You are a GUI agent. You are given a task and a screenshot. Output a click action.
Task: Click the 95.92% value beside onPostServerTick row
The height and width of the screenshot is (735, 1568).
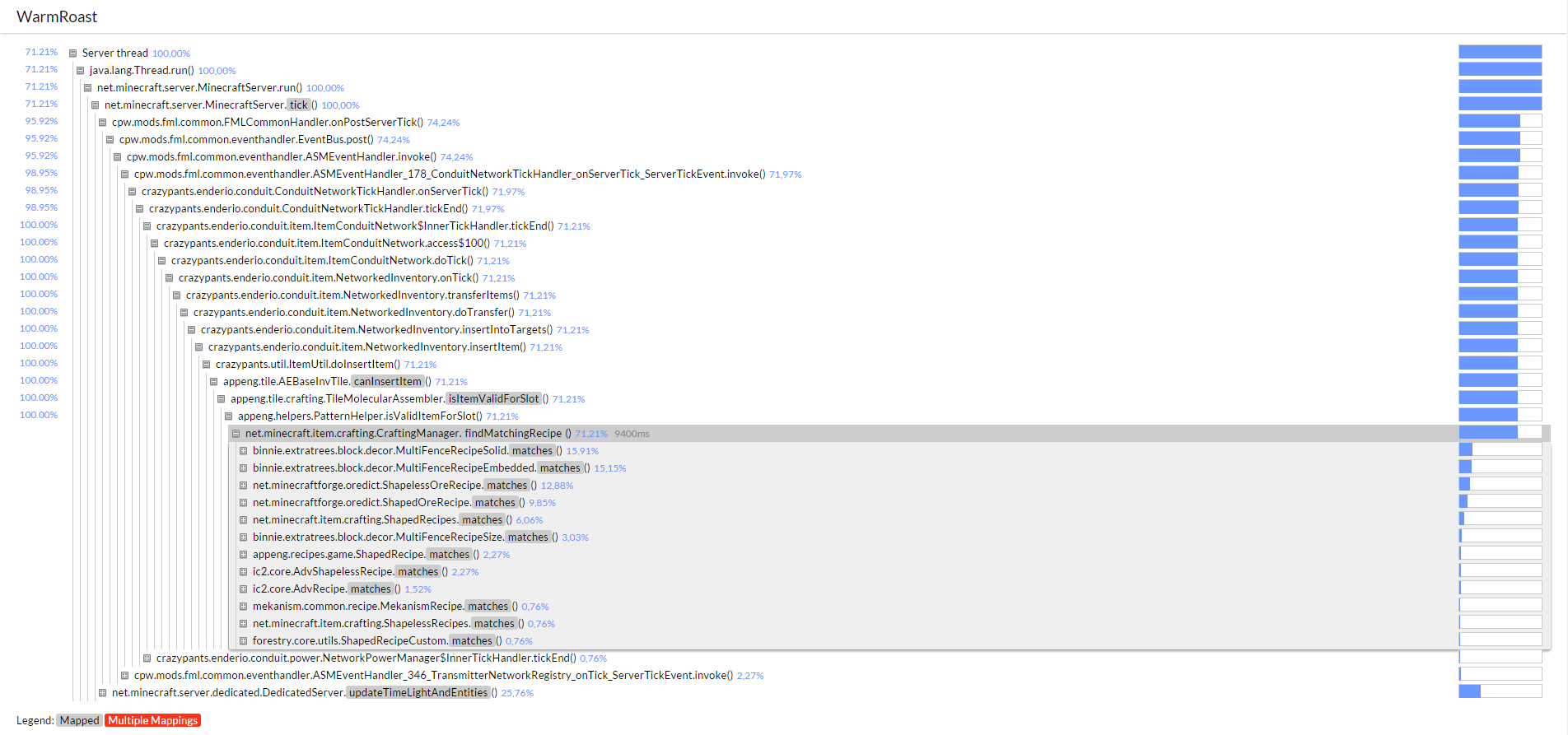[41, 121]
